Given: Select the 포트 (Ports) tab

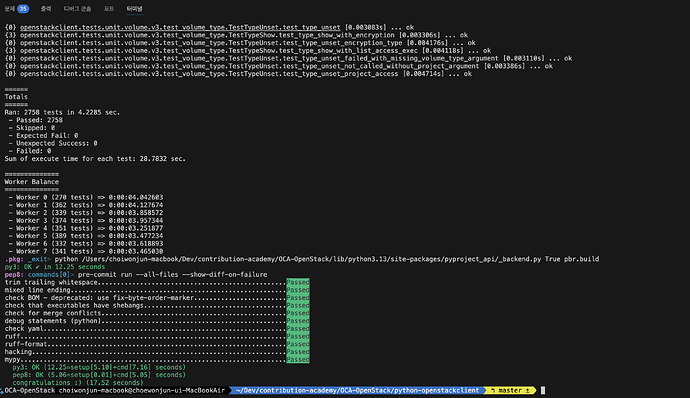Looking at the screenshot, I should pos(109,9).
